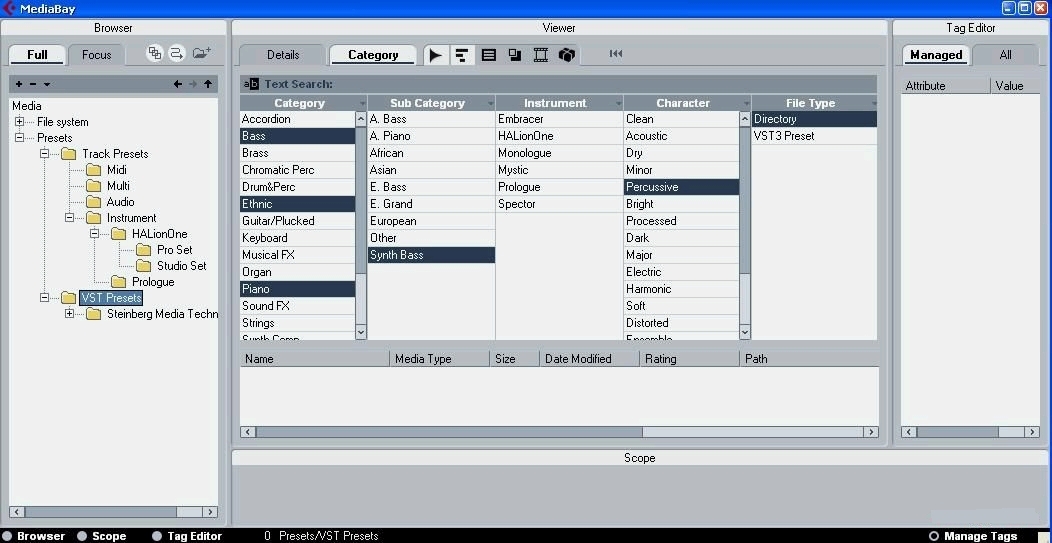Collapse the HALionOne folder node
This screenshot has height=543, width=1052.
(94, 234)
